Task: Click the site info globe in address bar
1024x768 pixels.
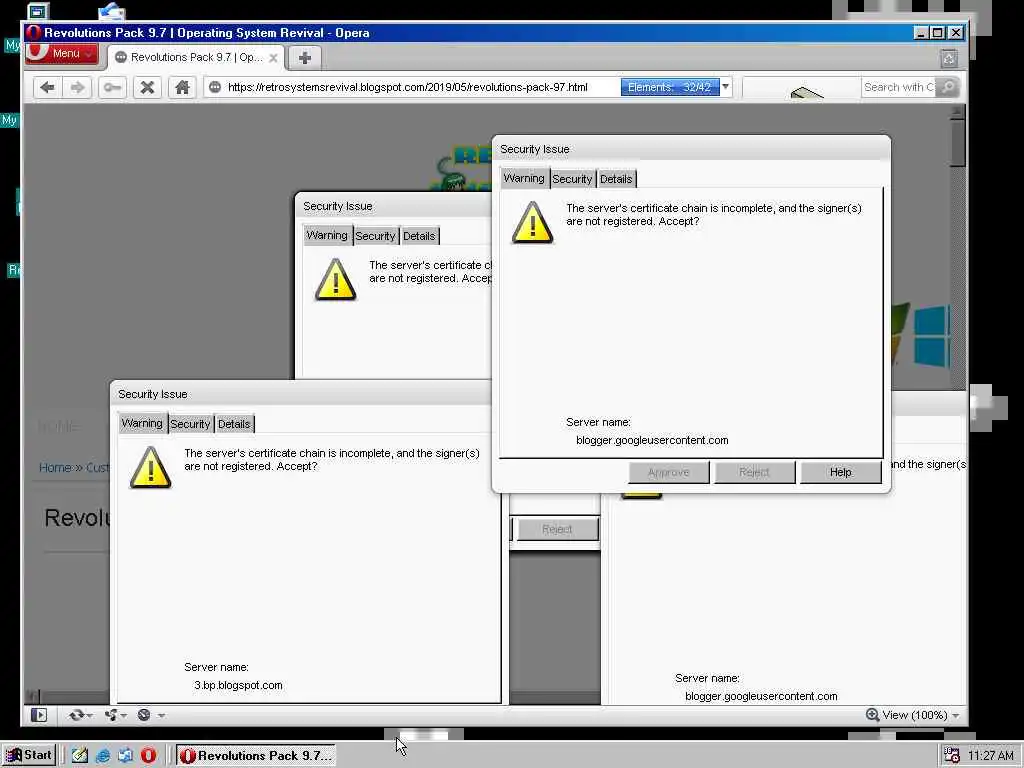Action: [x=215, y=87]
